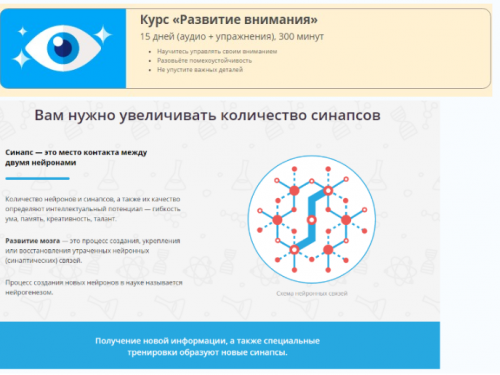The image size is (500, 375).
Task: Click the large sparkle star right of the eye
Action: click(103, 35)
